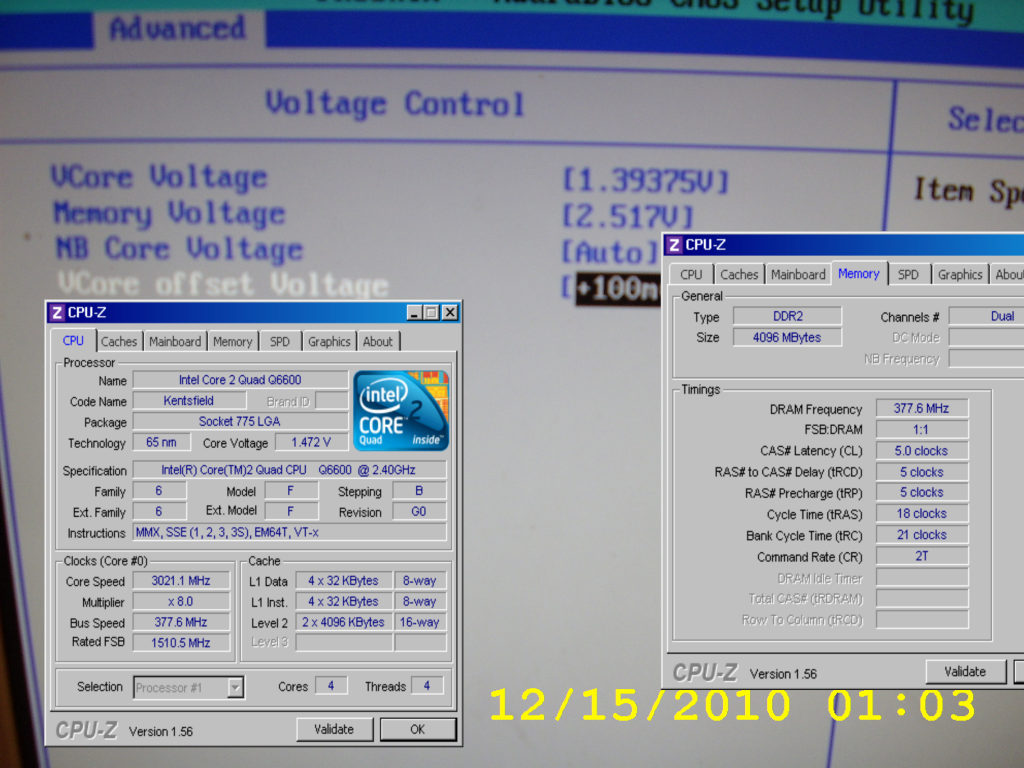Close the left CPU-Z window
This screenshot has height=768, width=1024.
click(450, 313)
